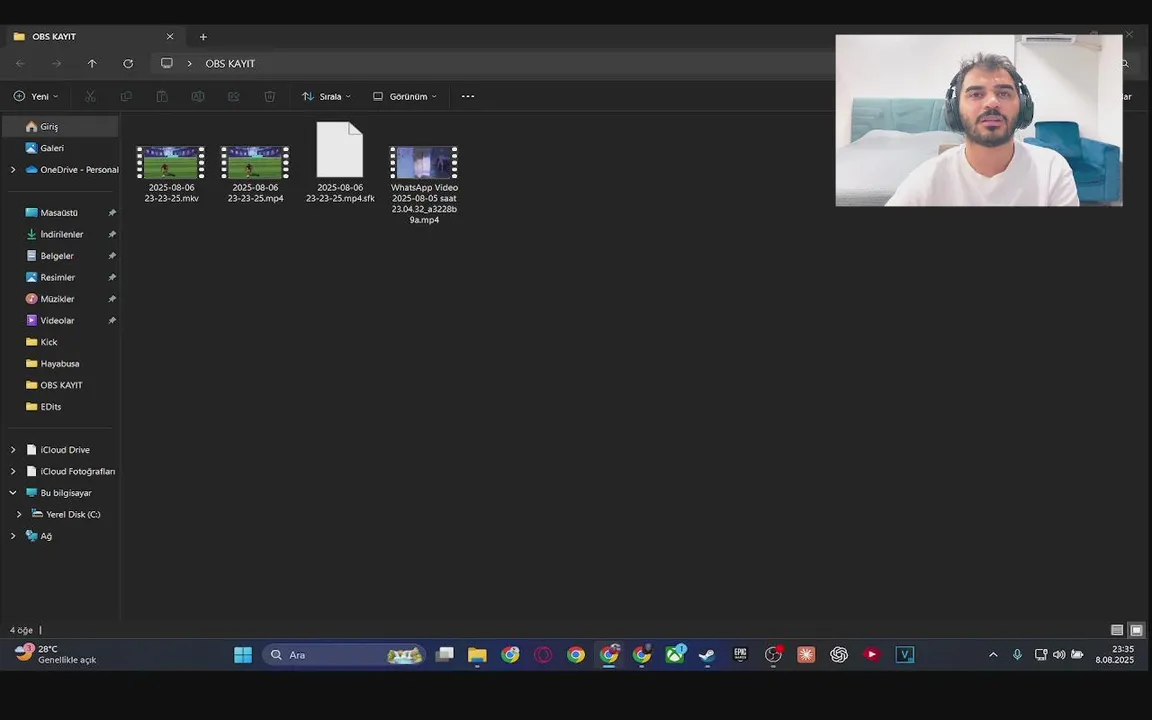
Task: Open the Windows Start menu
Action: [x=242, y=655]
